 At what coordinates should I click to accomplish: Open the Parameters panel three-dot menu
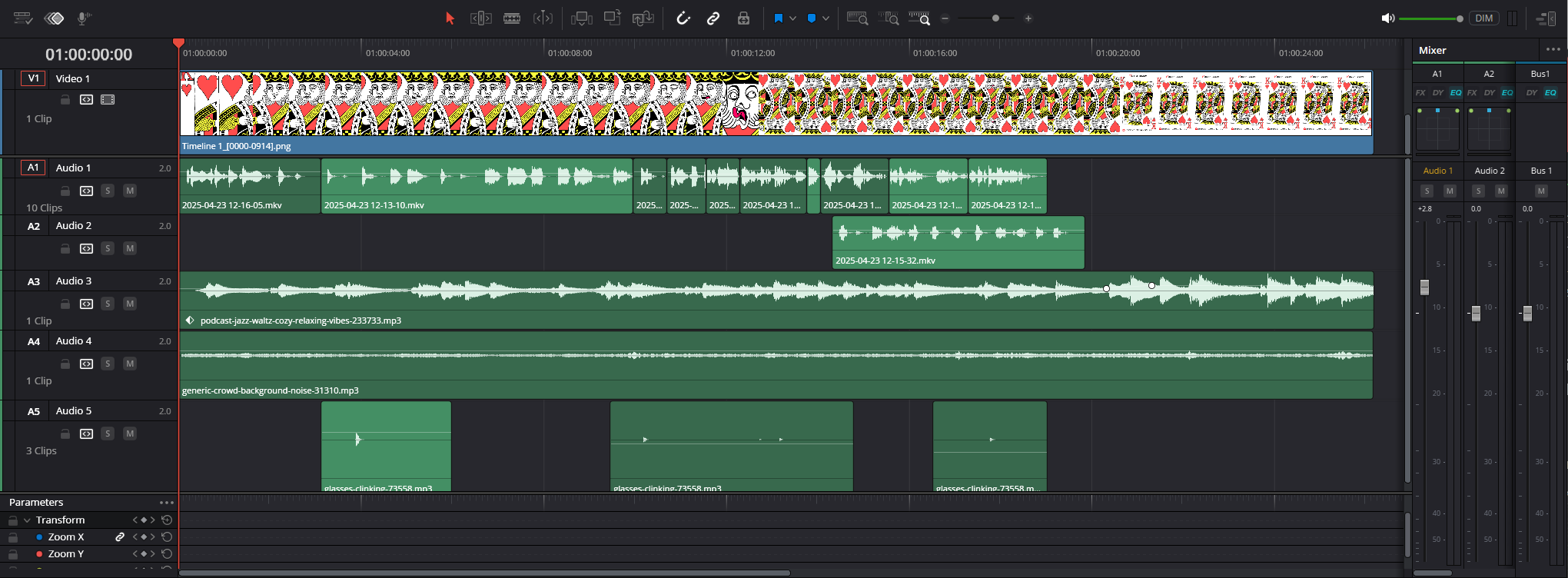(x=166, y=503)
